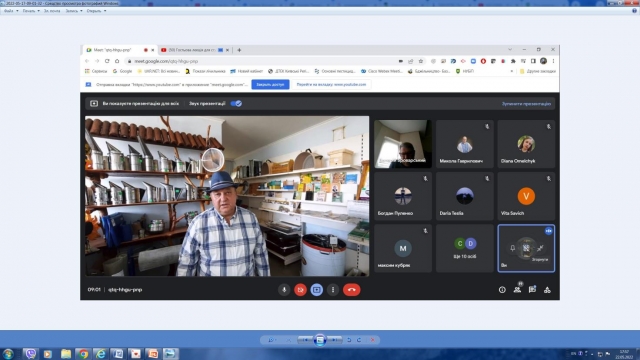Click the Photo Viewer actual size button
This screenshot has width=640, height=360.
289,340
